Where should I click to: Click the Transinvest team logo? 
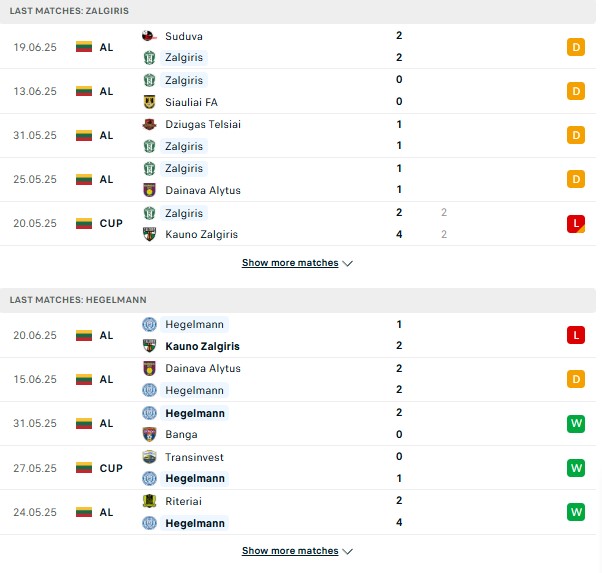[x=149, y=457]
